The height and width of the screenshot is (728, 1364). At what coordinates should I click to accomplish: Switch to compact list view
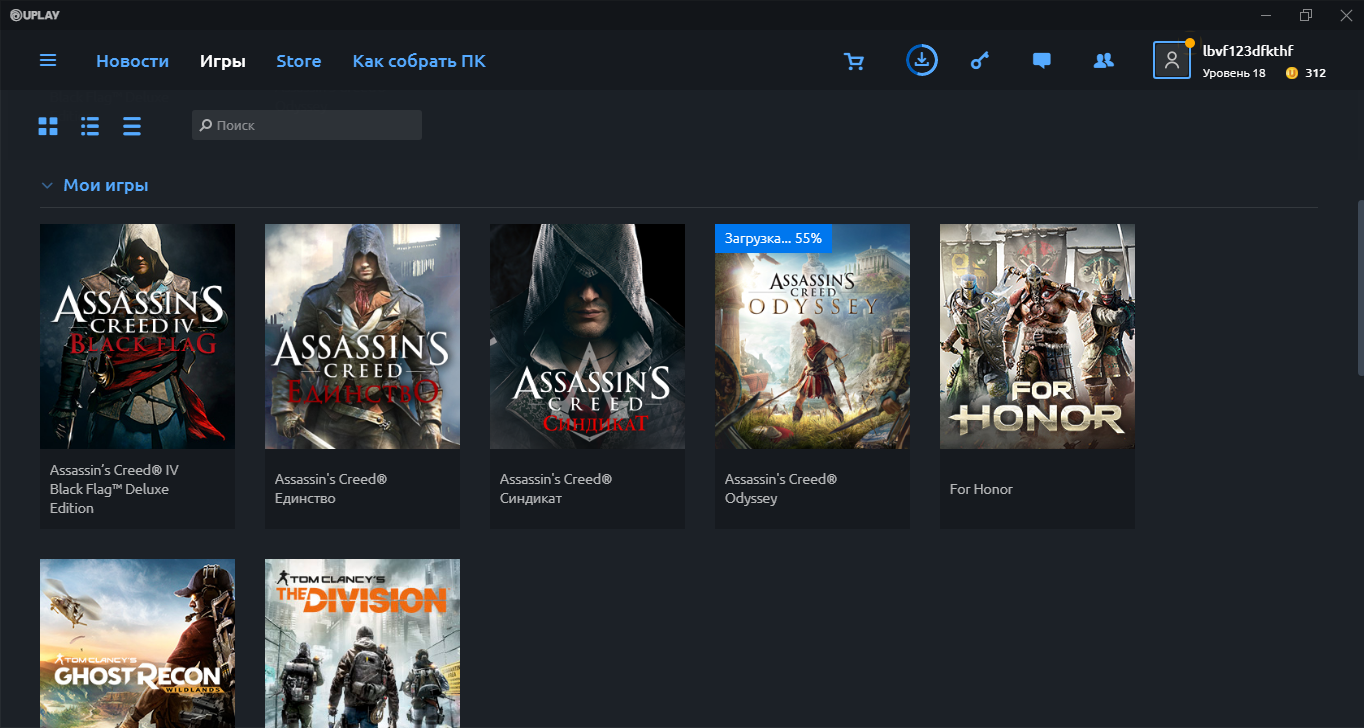click(x=132, y=126)
